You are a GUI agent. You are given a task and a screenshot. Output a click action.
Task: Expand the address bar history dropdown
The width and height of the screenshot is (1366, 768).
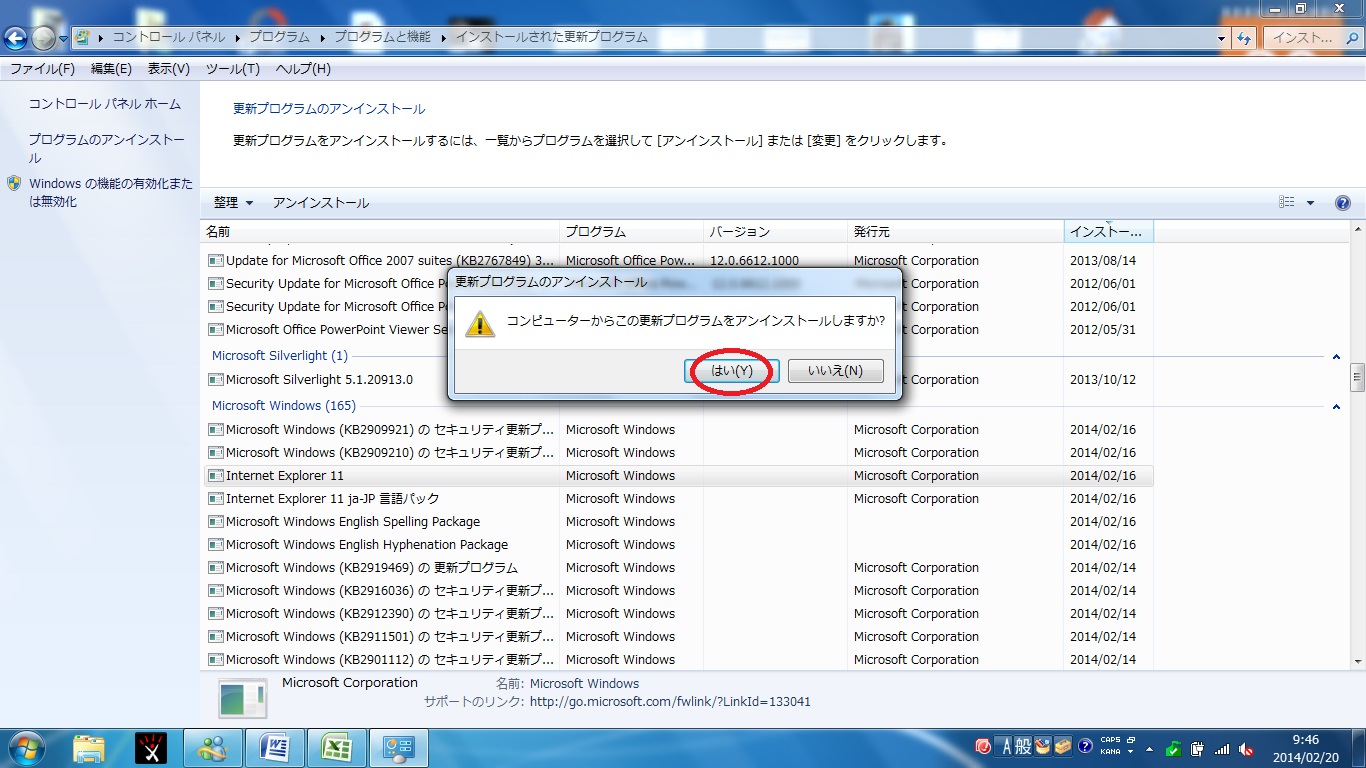point(1222,38)
